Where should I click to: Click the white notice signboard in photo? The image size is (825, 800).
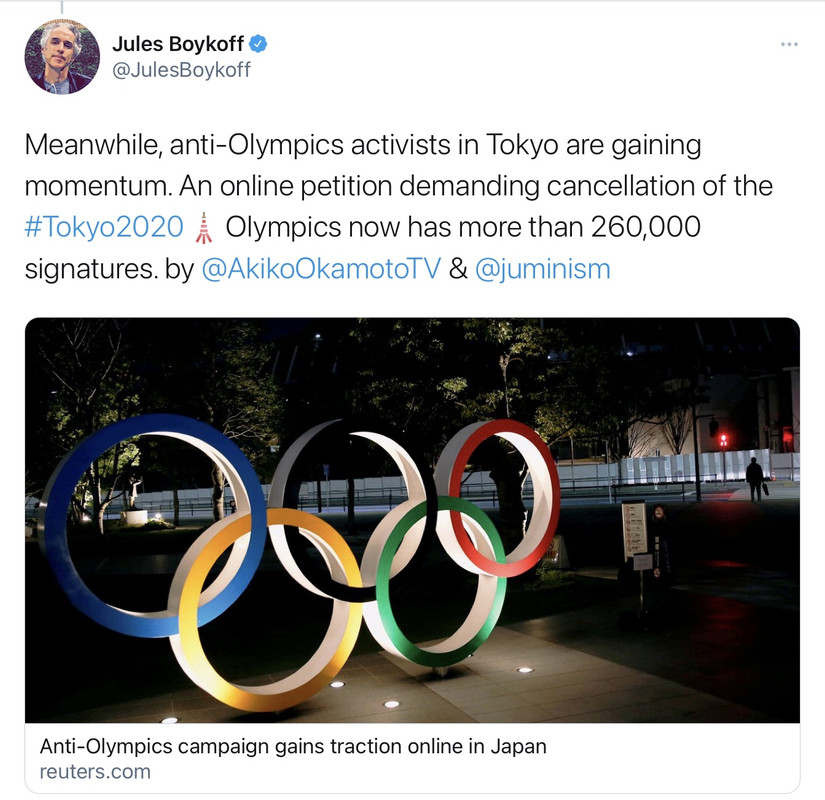[634, 531]
